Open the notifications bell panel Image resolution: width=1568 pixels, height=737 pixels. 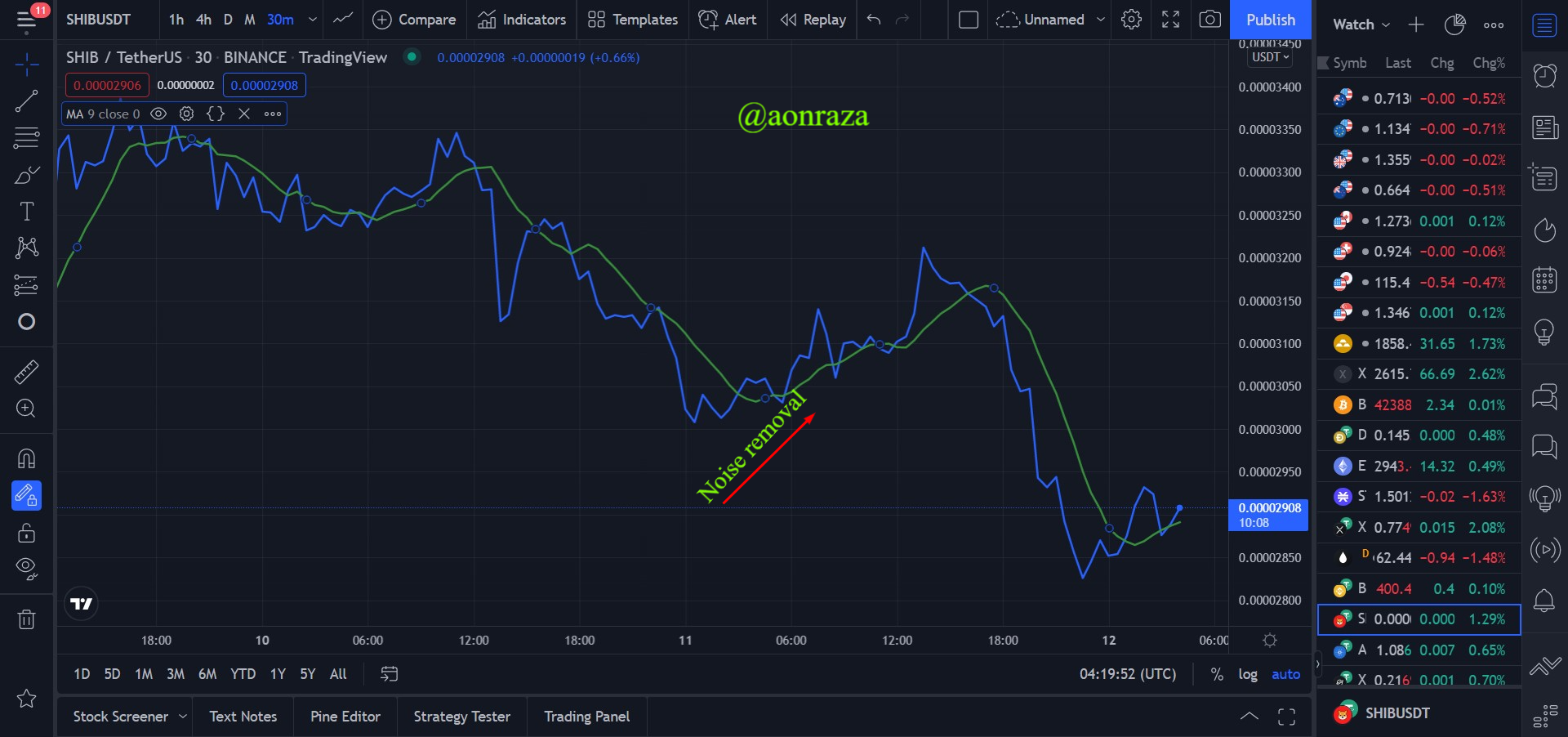[x=1544, y=601]
